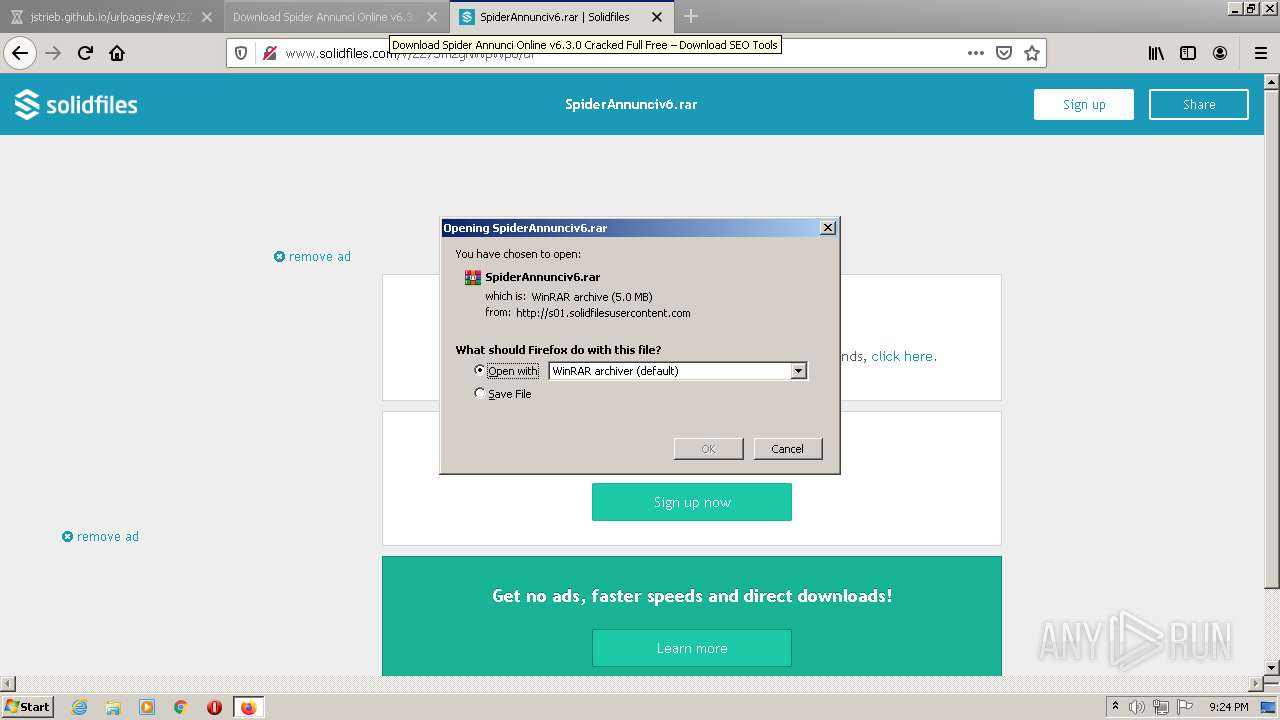Open the network tray icon

1161,707
